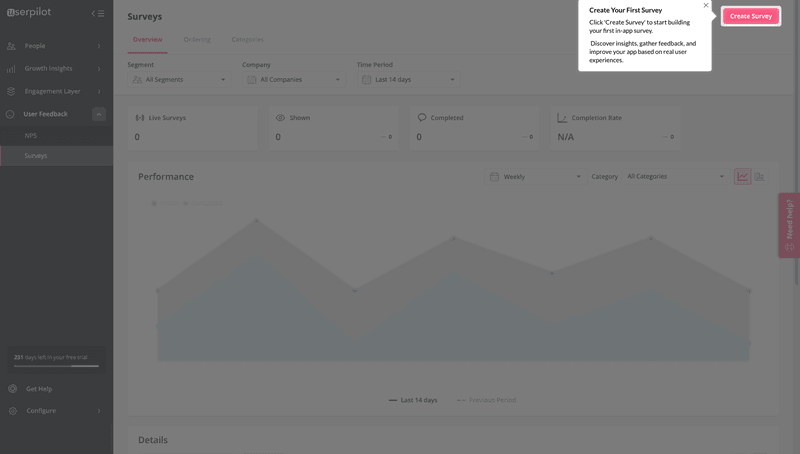
Task: Click the free trial days left progress bar
Action: click(56, 366)
